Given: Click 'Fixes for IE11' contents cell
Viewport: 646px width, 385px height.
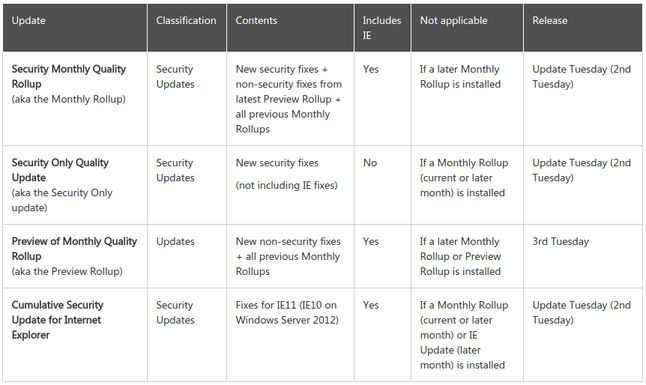Looking at the screenshot, I should click(x=287, y=312).
